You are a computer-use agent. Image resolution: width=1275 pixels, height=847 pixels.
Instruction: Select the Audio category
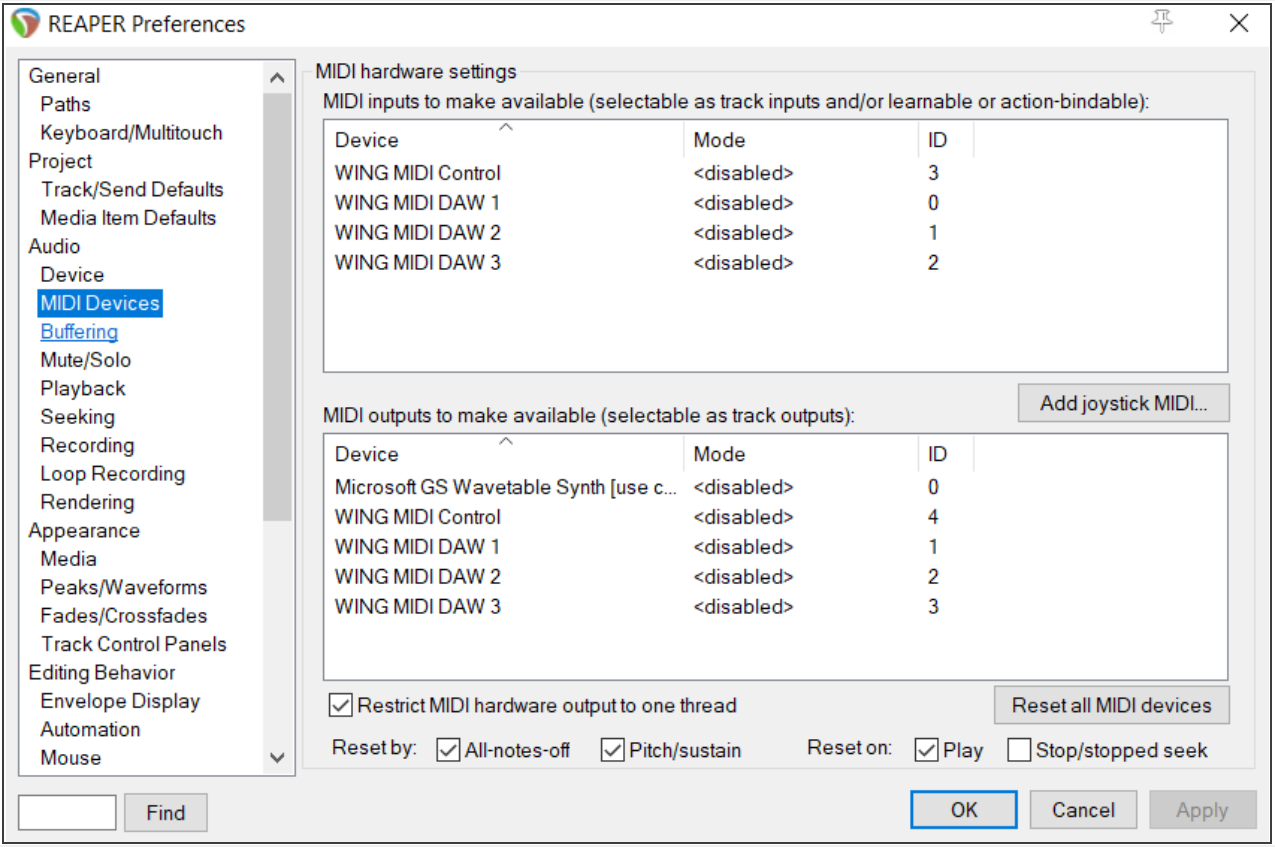(x=54, y=246)
